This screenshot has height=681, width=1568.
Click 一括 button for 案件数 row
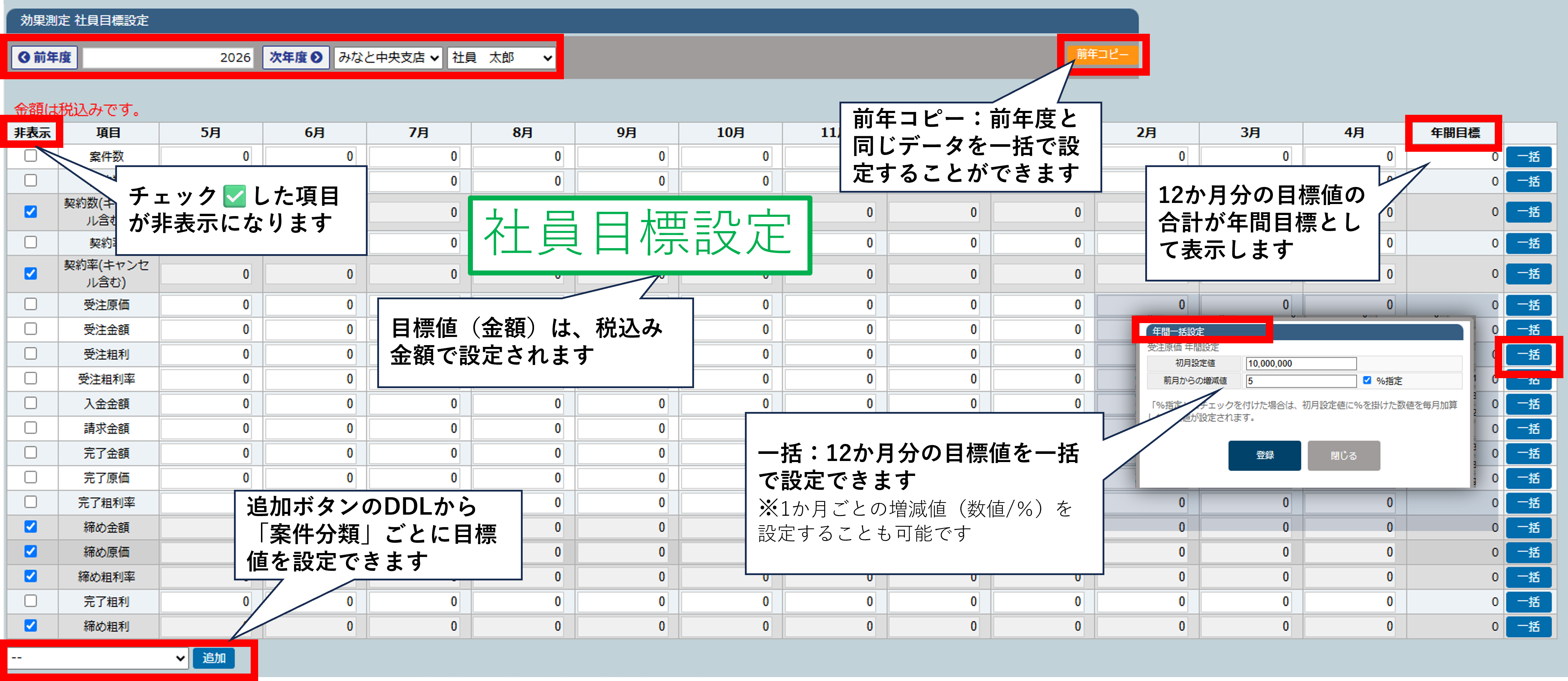[x=1529, y=156]
